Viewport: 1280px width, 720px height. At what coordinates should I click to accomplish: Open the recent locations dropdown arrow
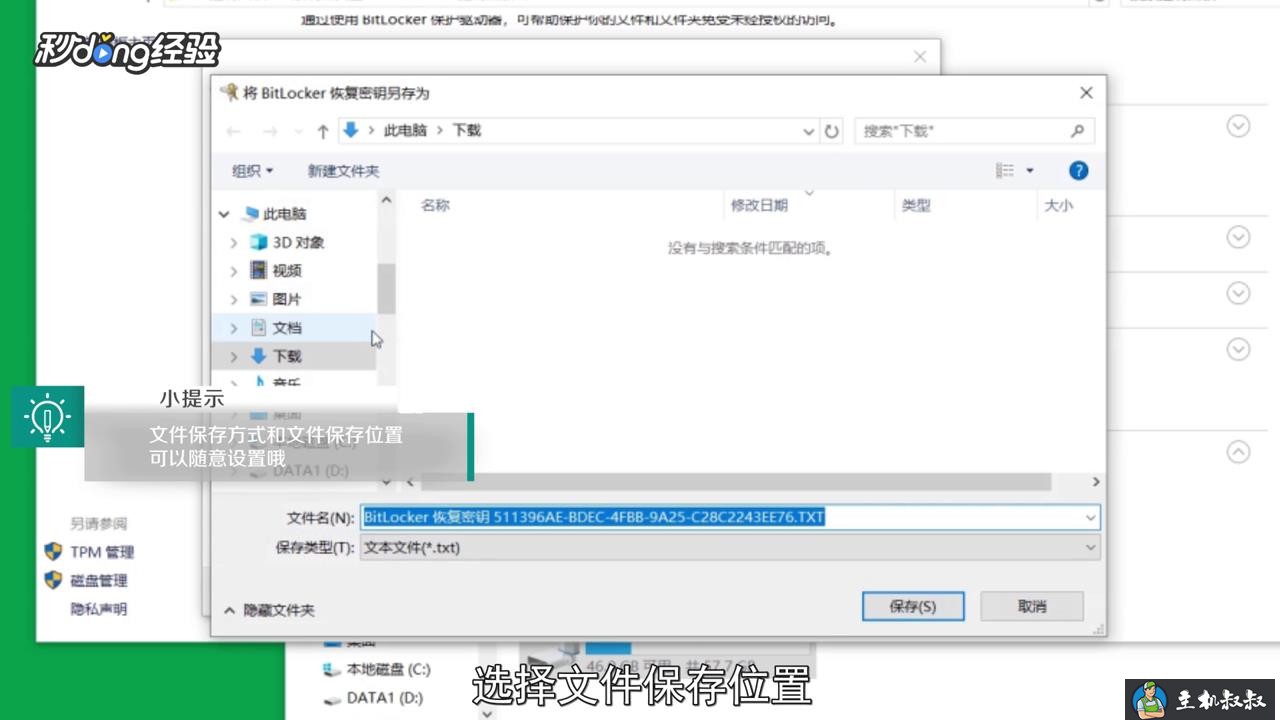click(x=298, y=131)
